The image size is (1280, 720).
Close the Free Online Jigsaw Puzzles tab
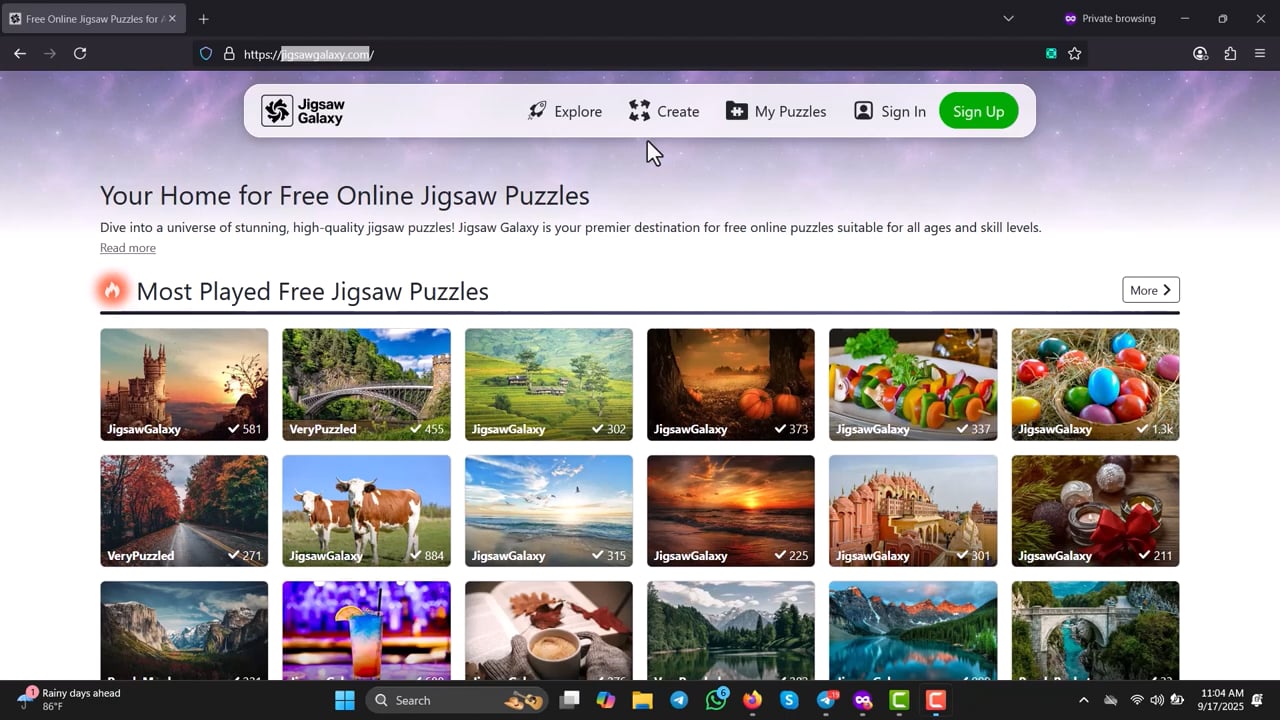172,19
